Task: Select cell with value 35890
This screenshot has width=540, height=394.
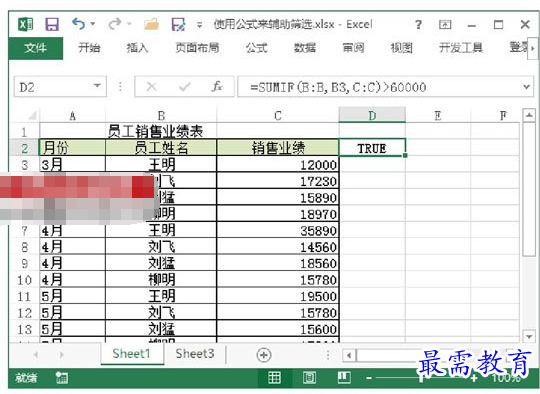Action: point(278,230)
